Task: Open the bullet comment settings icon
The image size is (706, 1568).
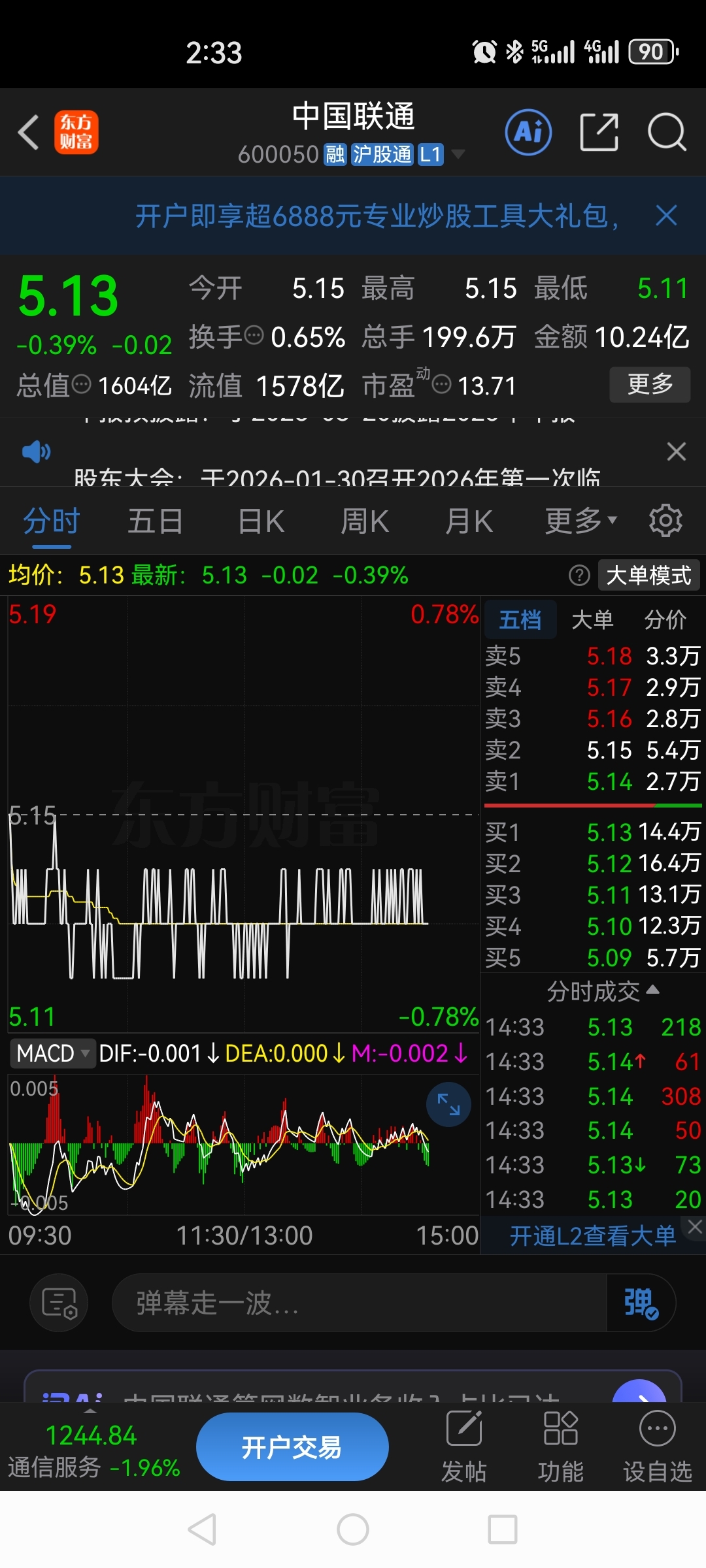Action: (59, 1303)
